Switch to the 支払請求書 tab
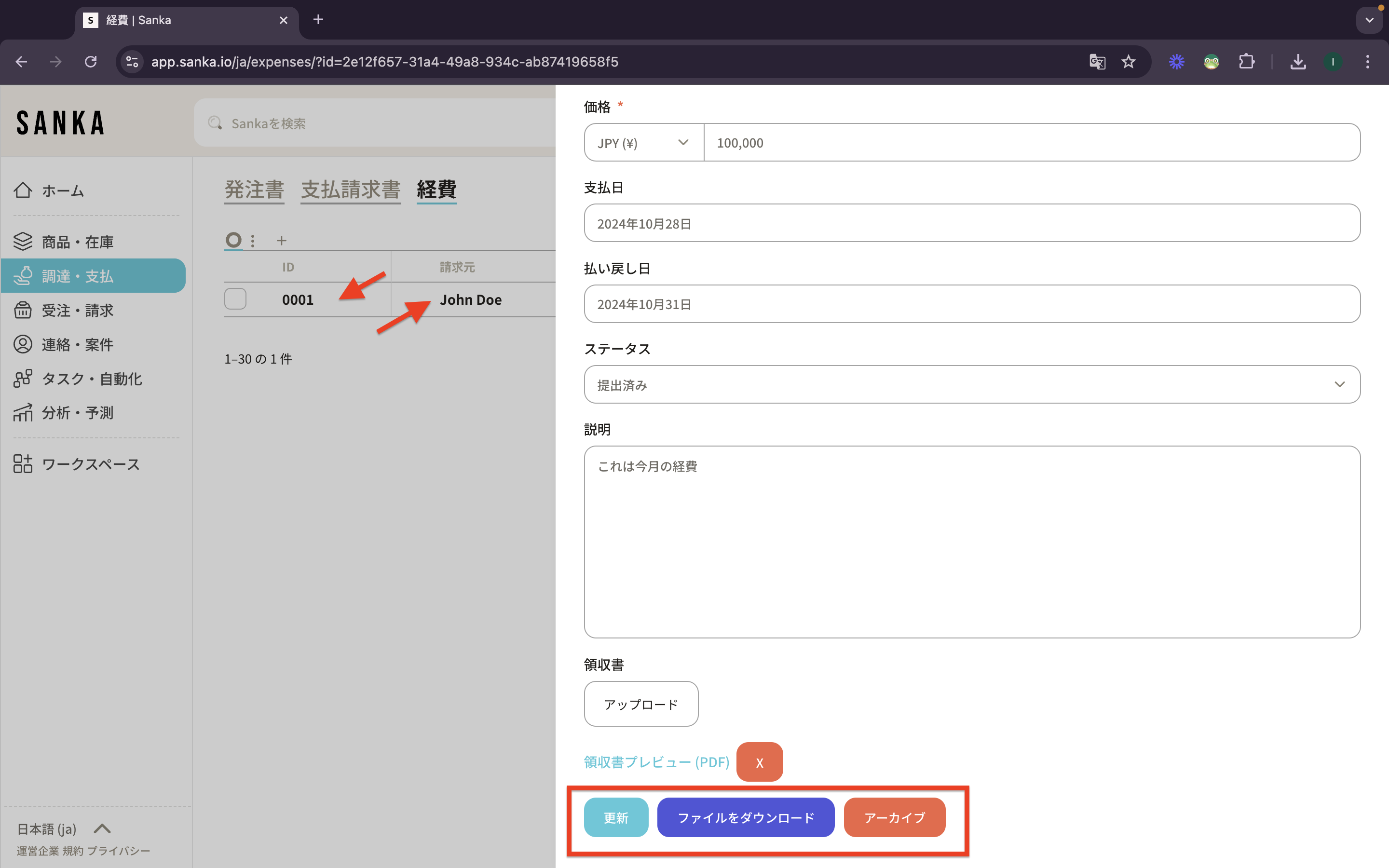This screenshot has width=1389, height=868. click(x=350, y=190)
